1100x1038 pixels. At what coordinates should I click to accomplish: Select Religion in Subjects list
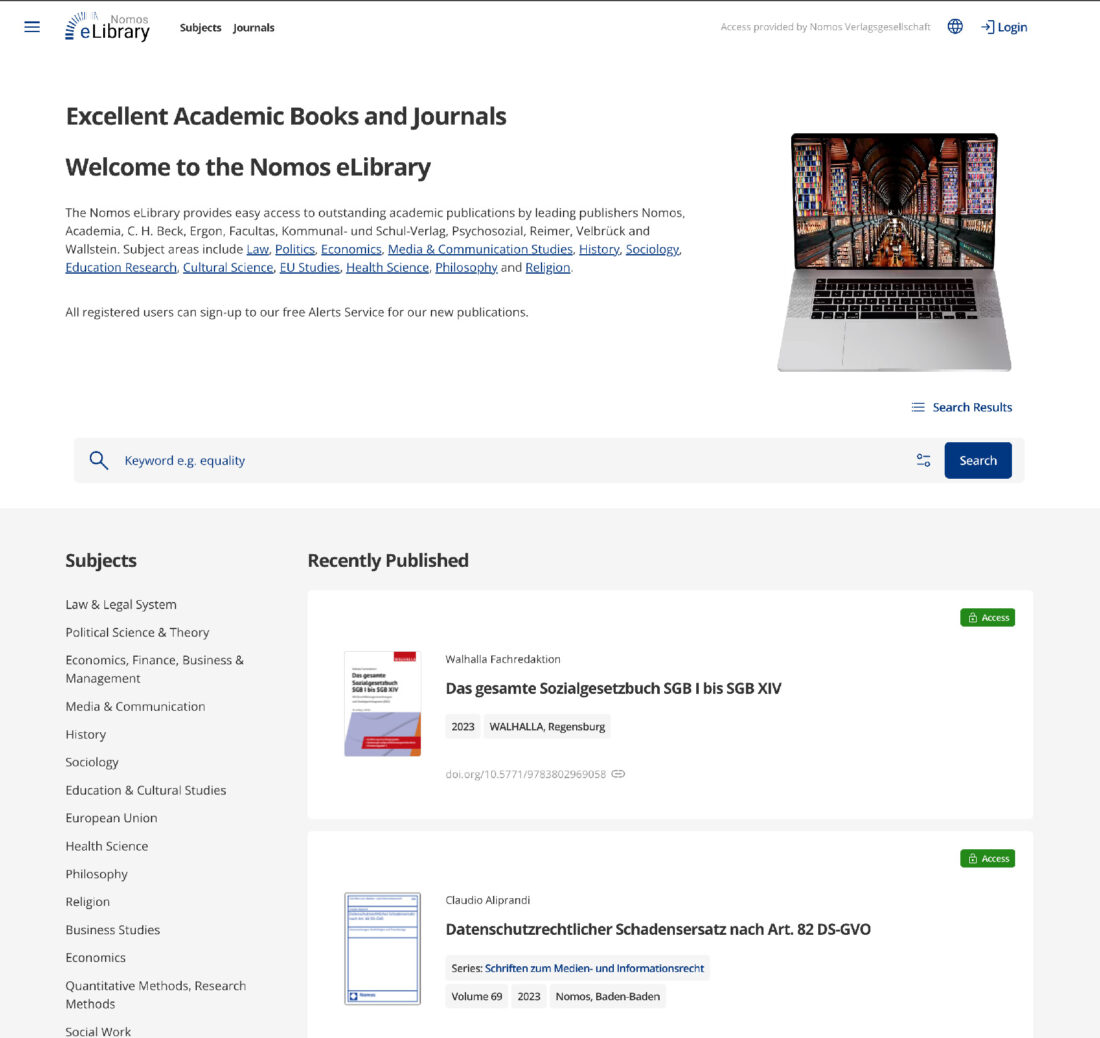88,902
